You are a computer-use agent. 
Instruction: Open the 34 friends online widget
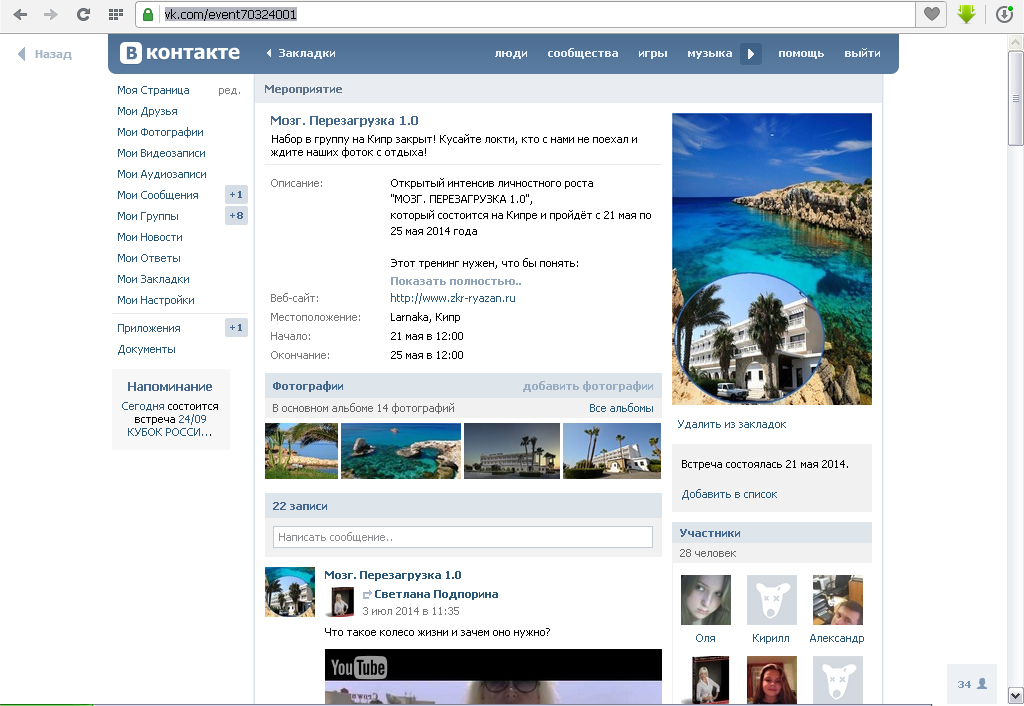click(972, 684)
